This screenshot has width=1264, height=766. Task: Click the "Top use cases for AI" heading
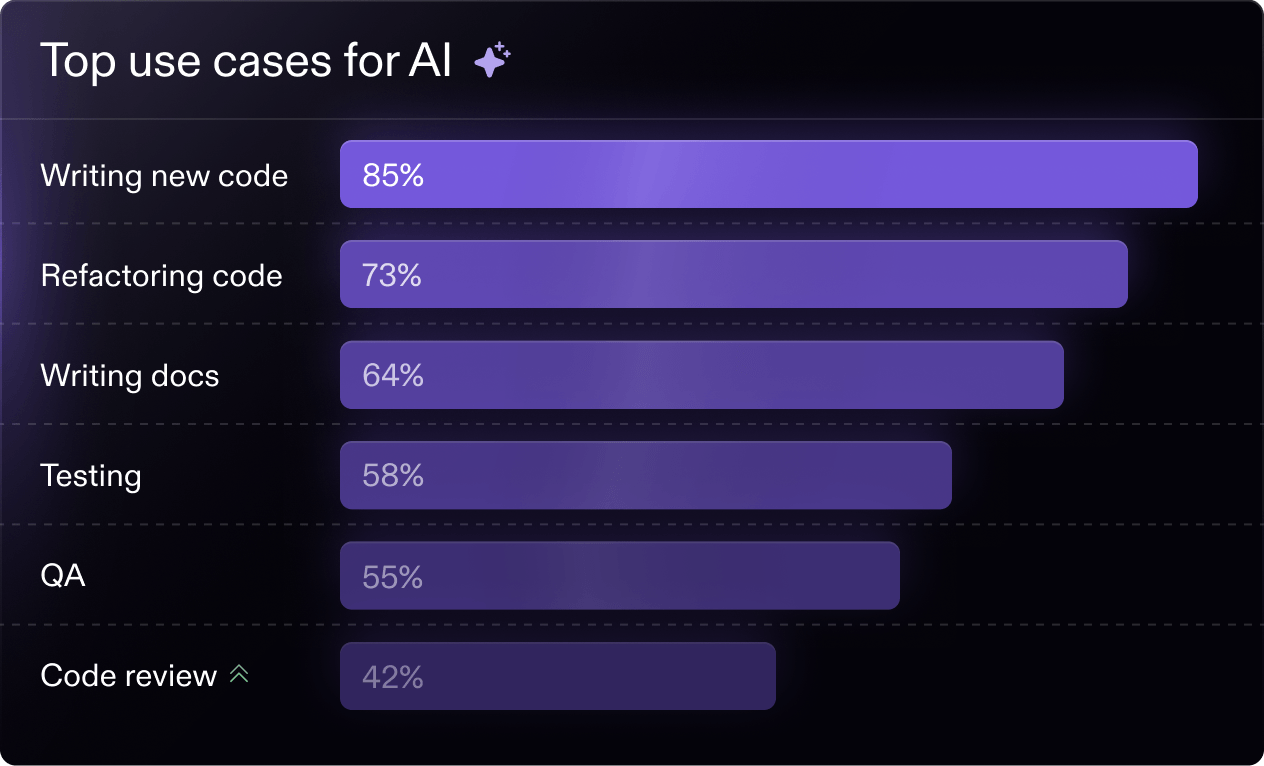pos(245,62)
